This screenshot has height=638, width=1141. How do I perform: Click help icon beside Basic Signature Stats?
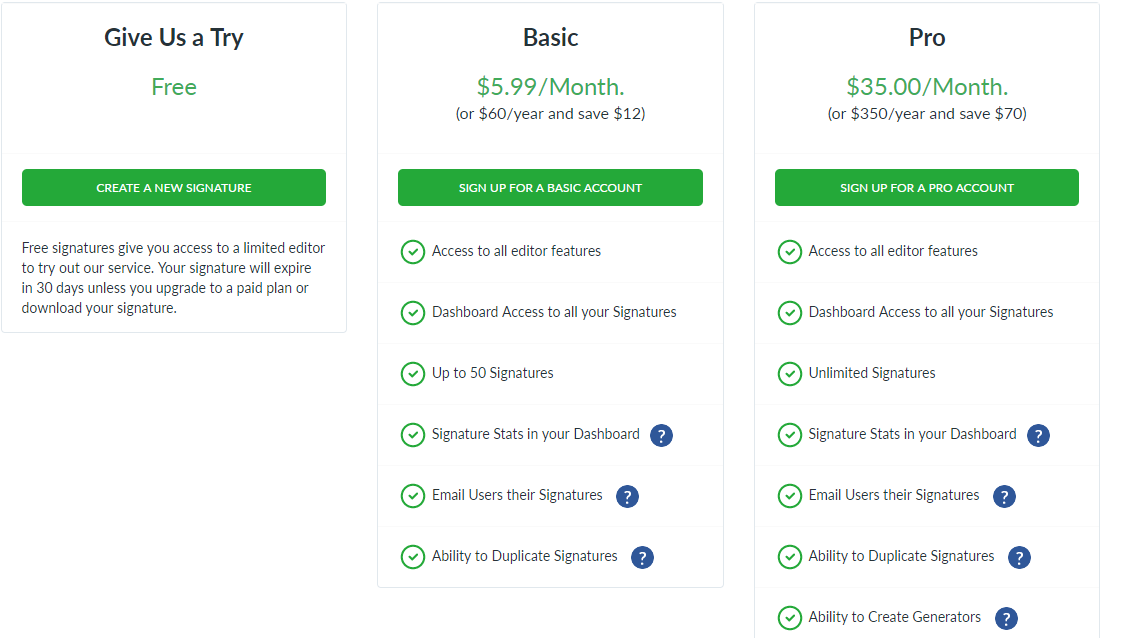[661, 435]
